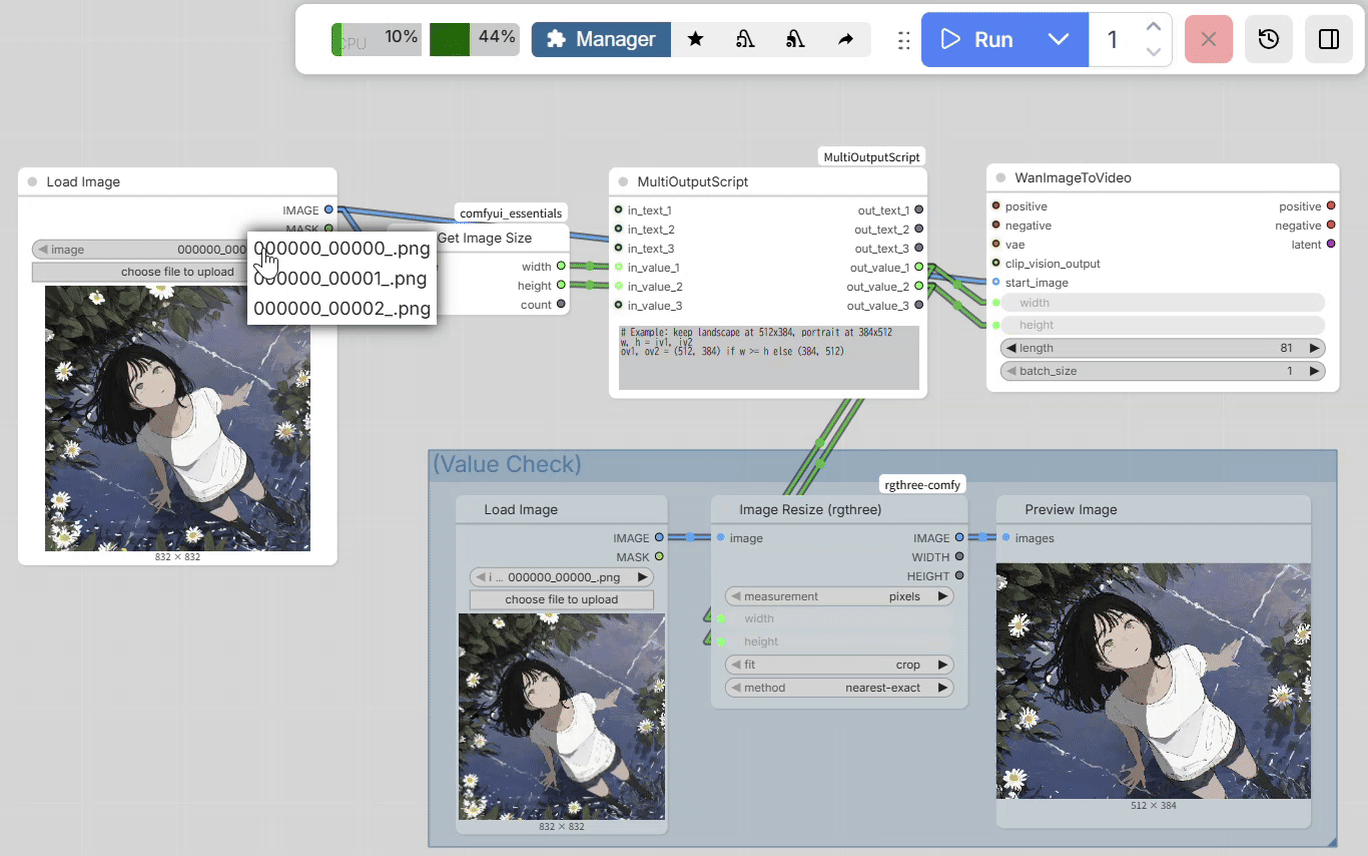1368x856 pixels.
Task: Cancel the current run with the red X
Action: [x=1208, y=40]
